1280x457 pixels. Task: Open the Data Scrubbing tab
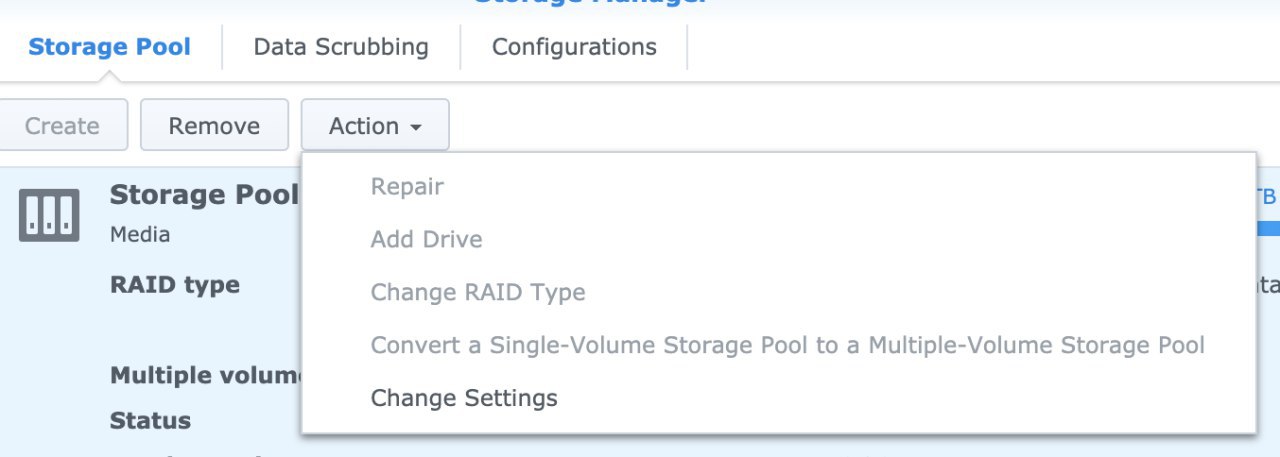[x=341, y=47]
